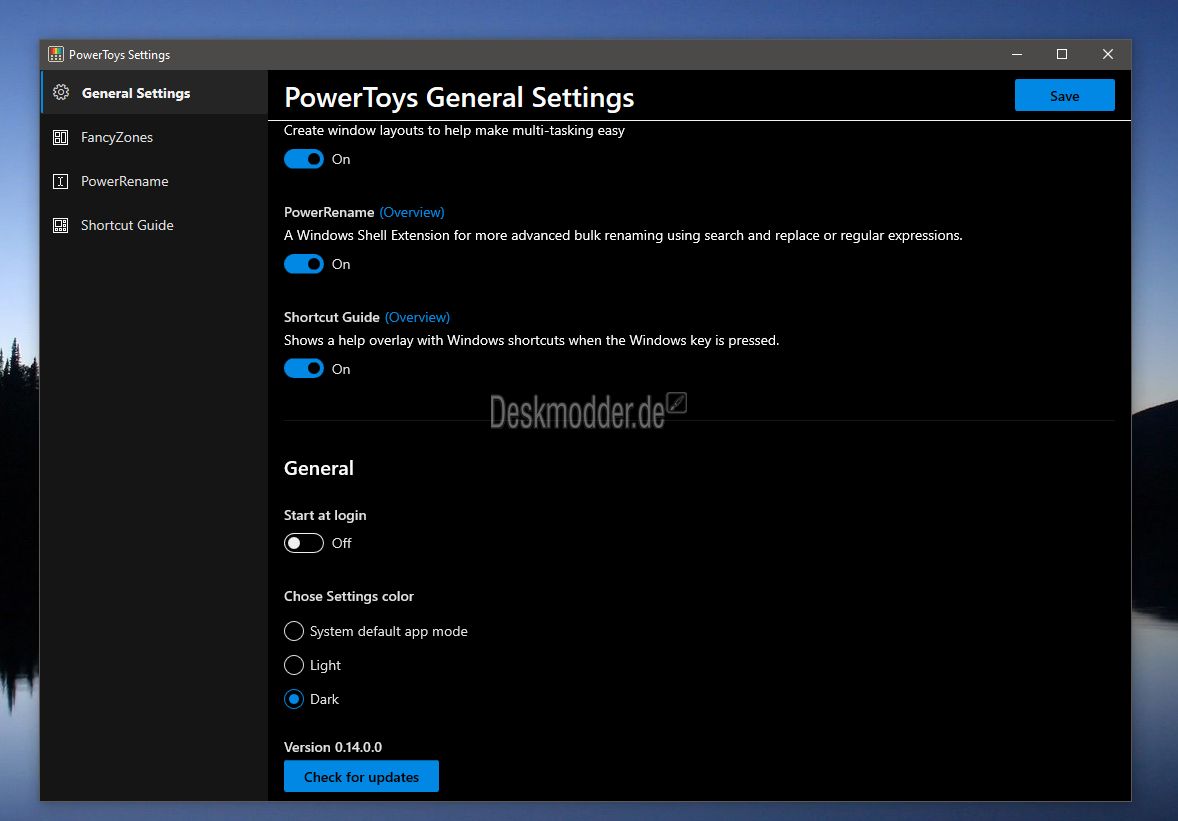
Task: Click the General Settings gear icon
Action: click(61, 93)
